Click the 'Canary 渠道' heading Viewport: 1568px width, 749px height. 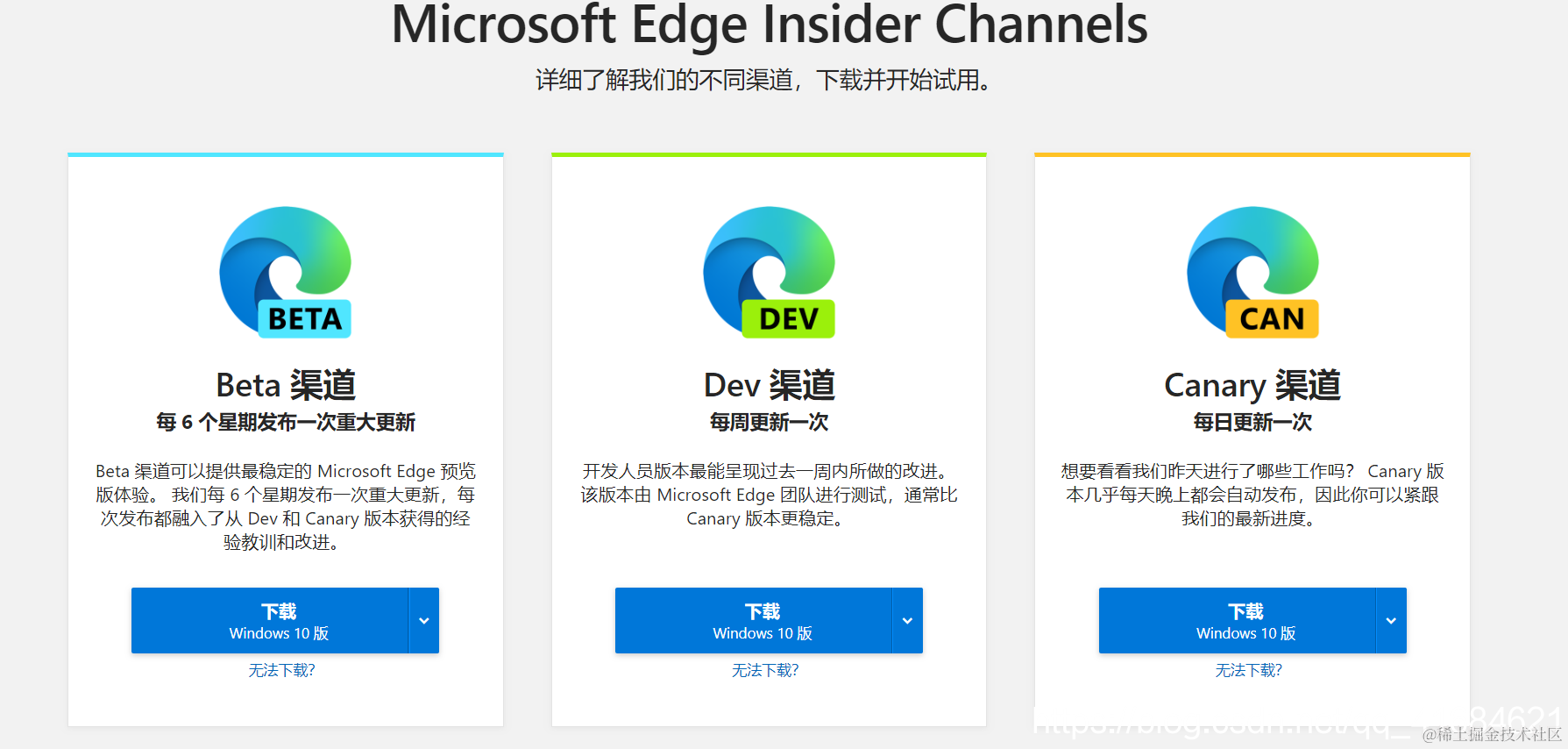coord(1252,385)
